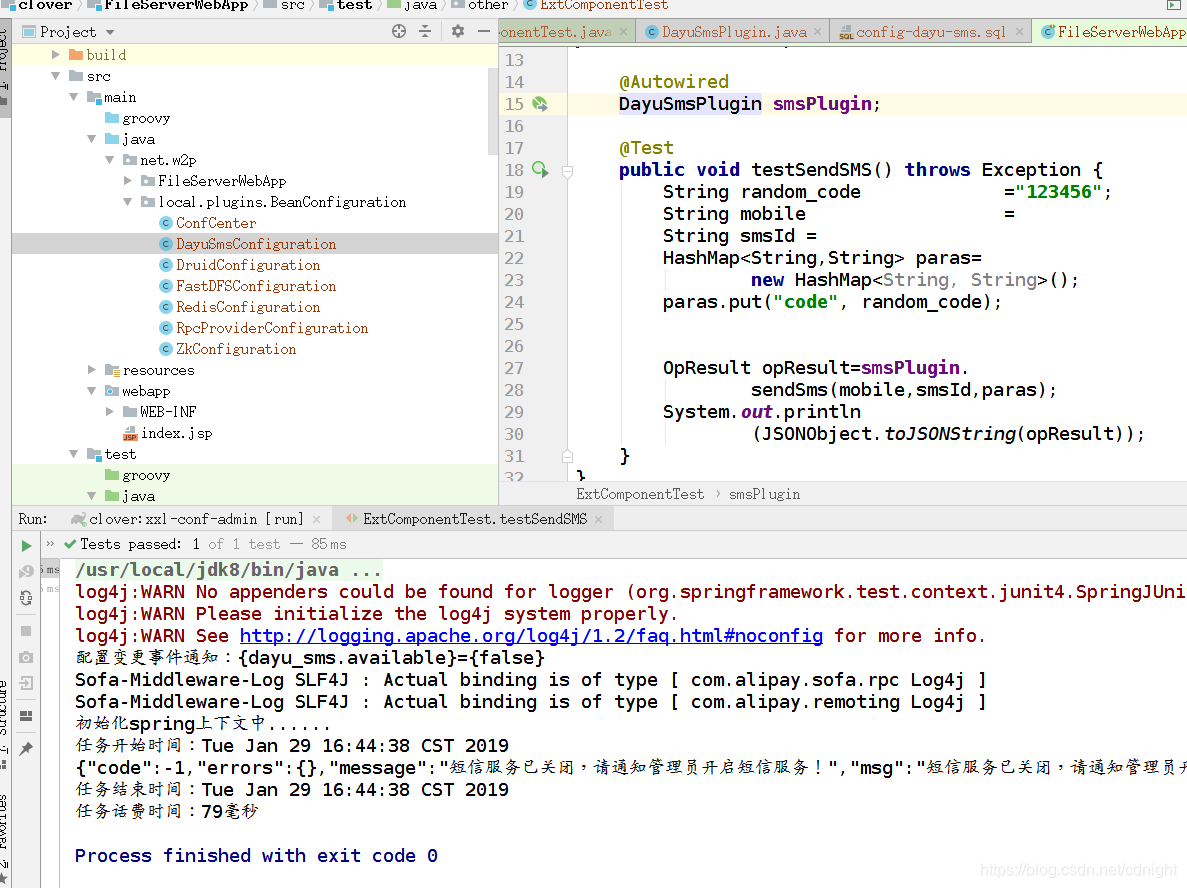This screenshot has width=1187, height=888.
Task: Select DayuSmsConfiguration in project tree
Action: (256, 244)
